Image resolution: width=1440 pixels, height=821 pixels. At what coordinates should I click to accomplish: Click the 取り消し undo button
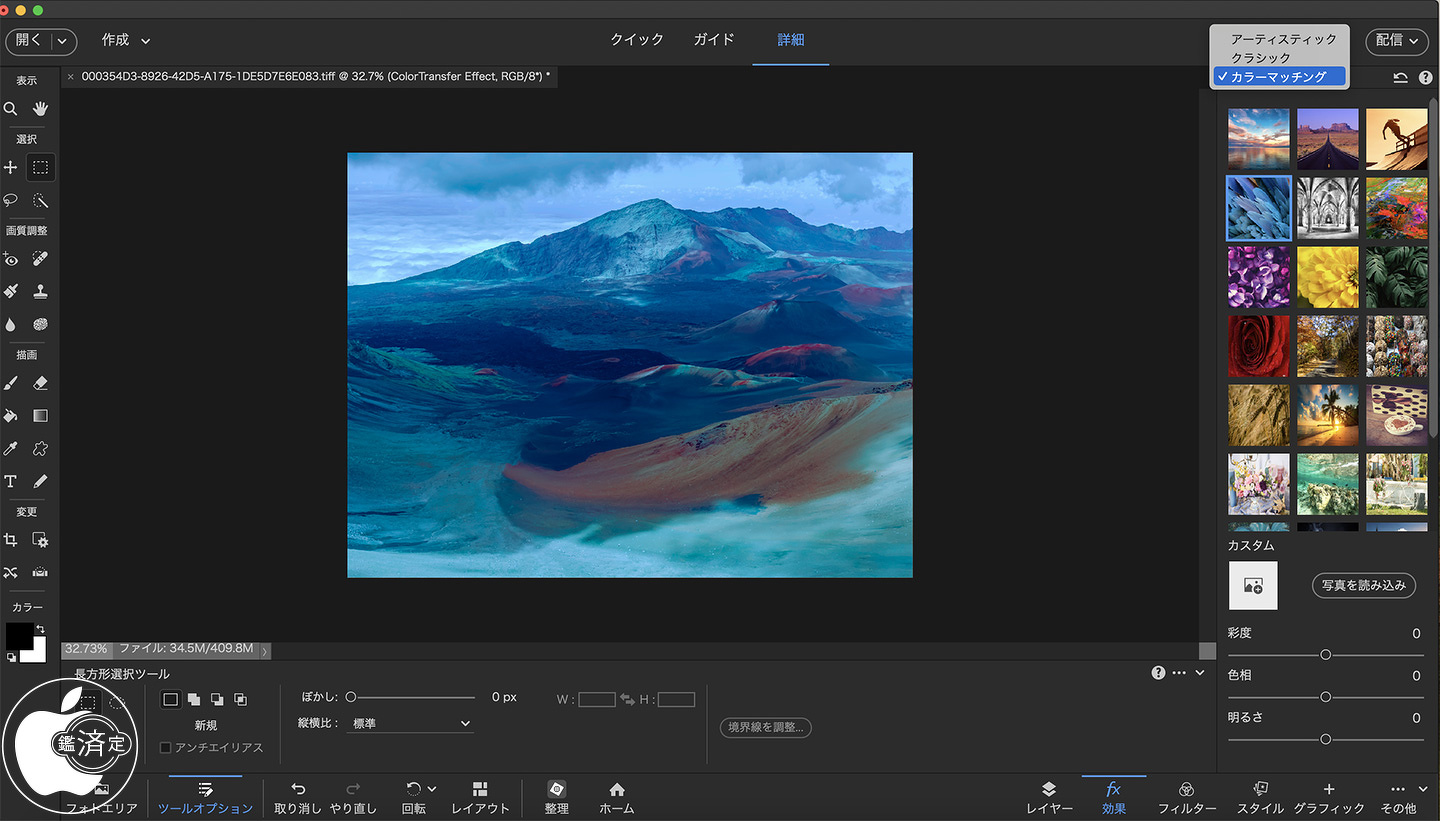click(298, 797)
